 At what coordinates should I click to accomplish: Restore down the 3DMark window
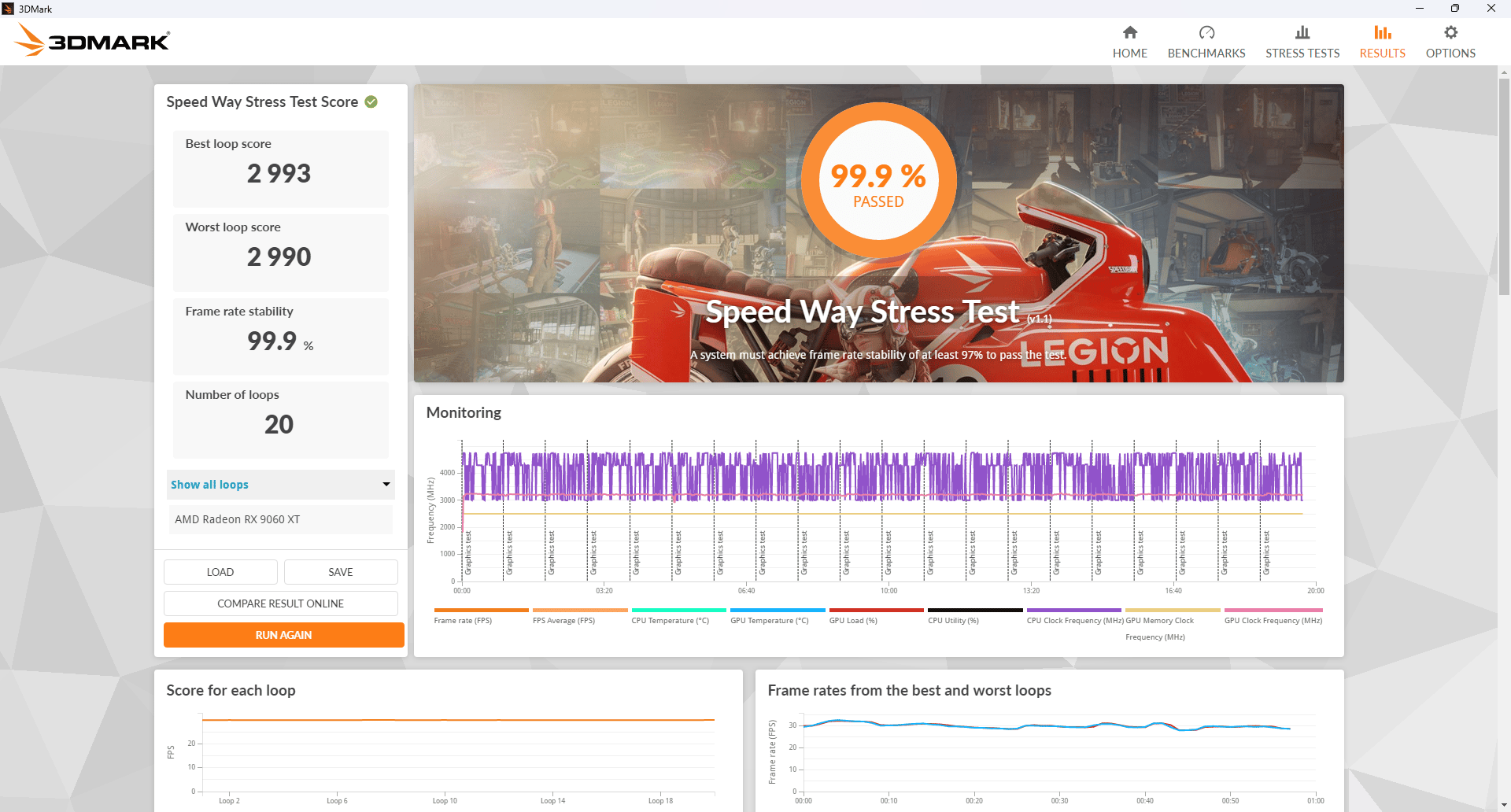(x=1455, y=9)
